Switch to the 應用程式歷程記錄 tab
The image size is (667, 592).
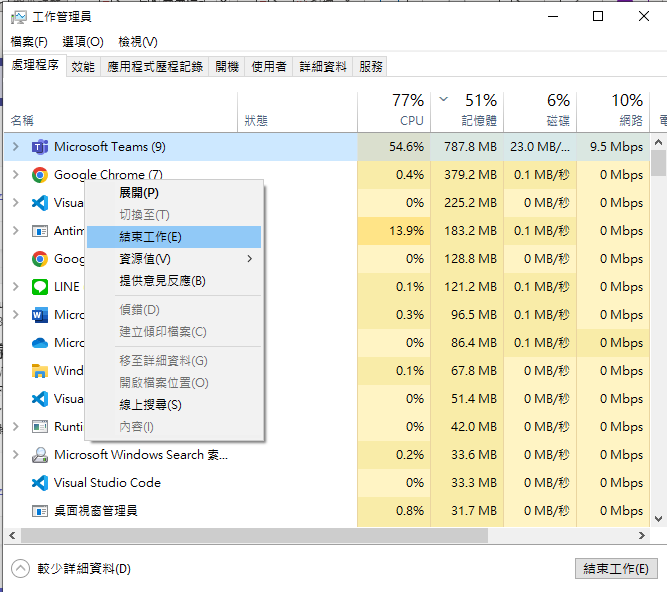click(x=155, y=67)
